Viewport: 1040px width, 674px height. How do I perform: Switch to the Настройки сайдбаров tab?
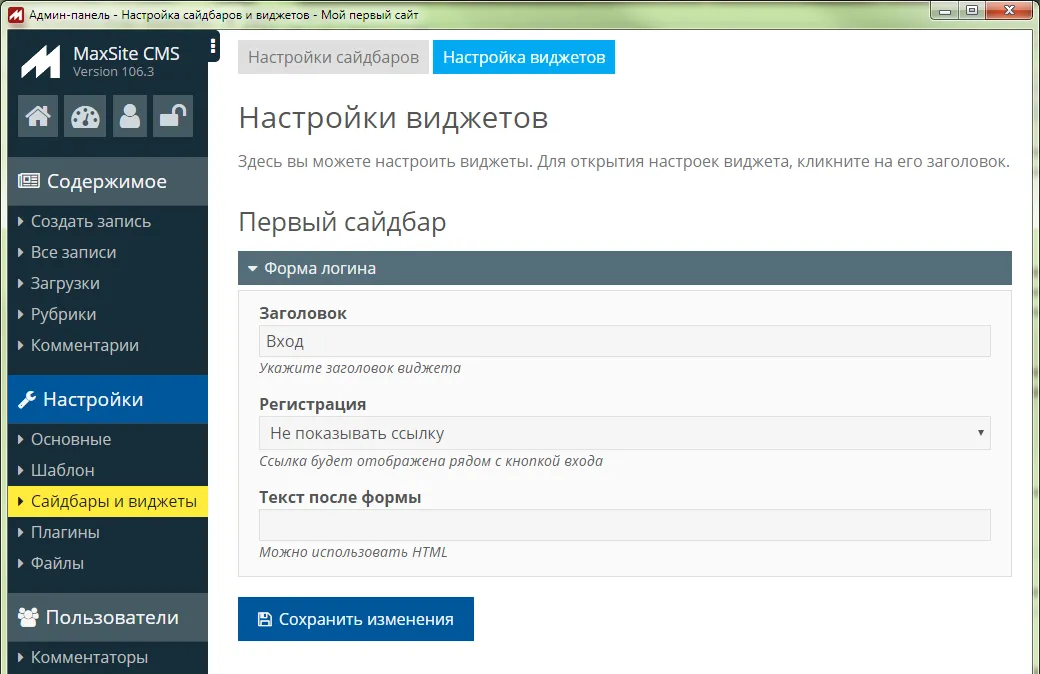(333, 57)
